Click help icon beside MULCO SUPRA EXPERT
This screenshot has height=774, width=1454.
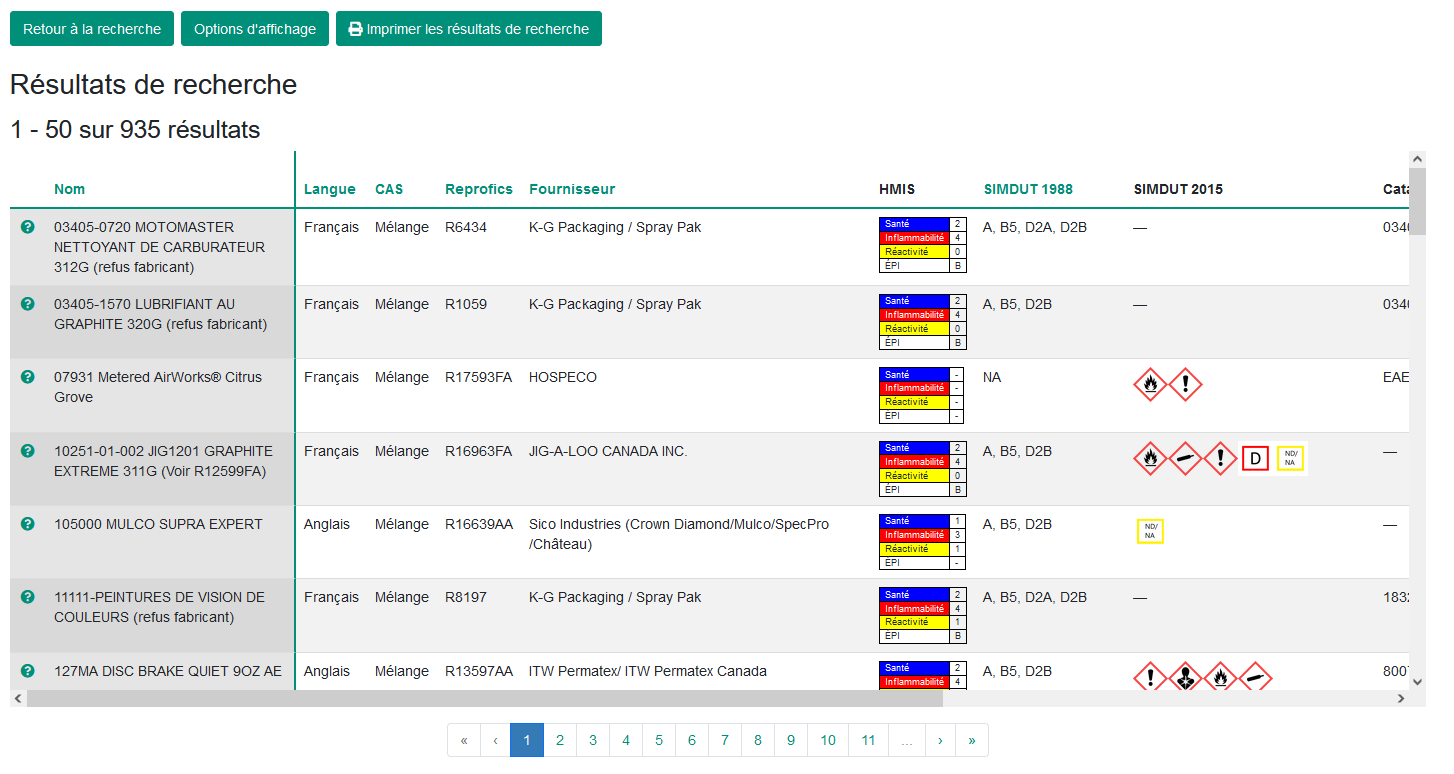pyautogui.click(x=28, y=524)
